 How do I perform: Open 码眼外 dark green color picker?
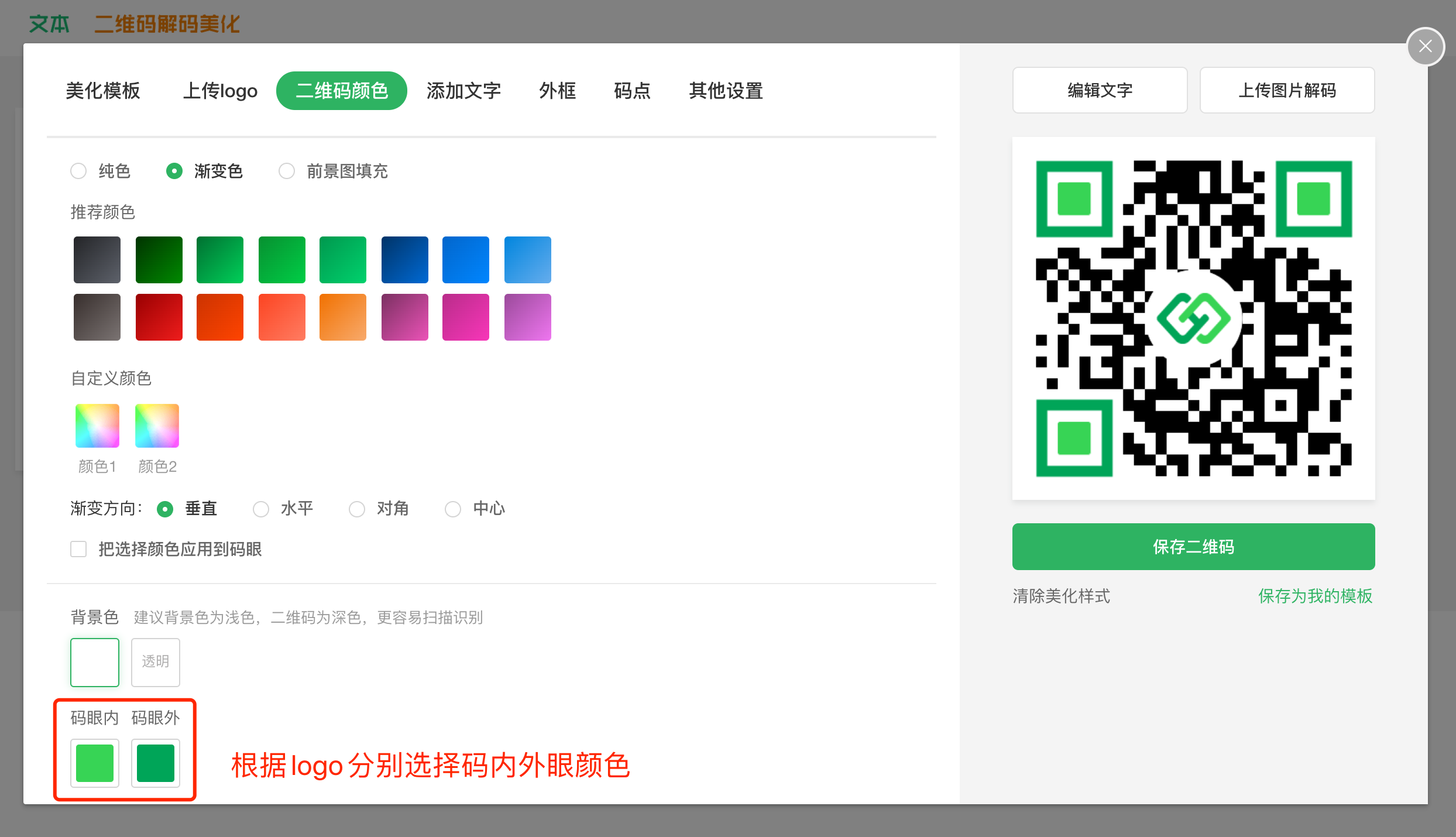point(156,763)
